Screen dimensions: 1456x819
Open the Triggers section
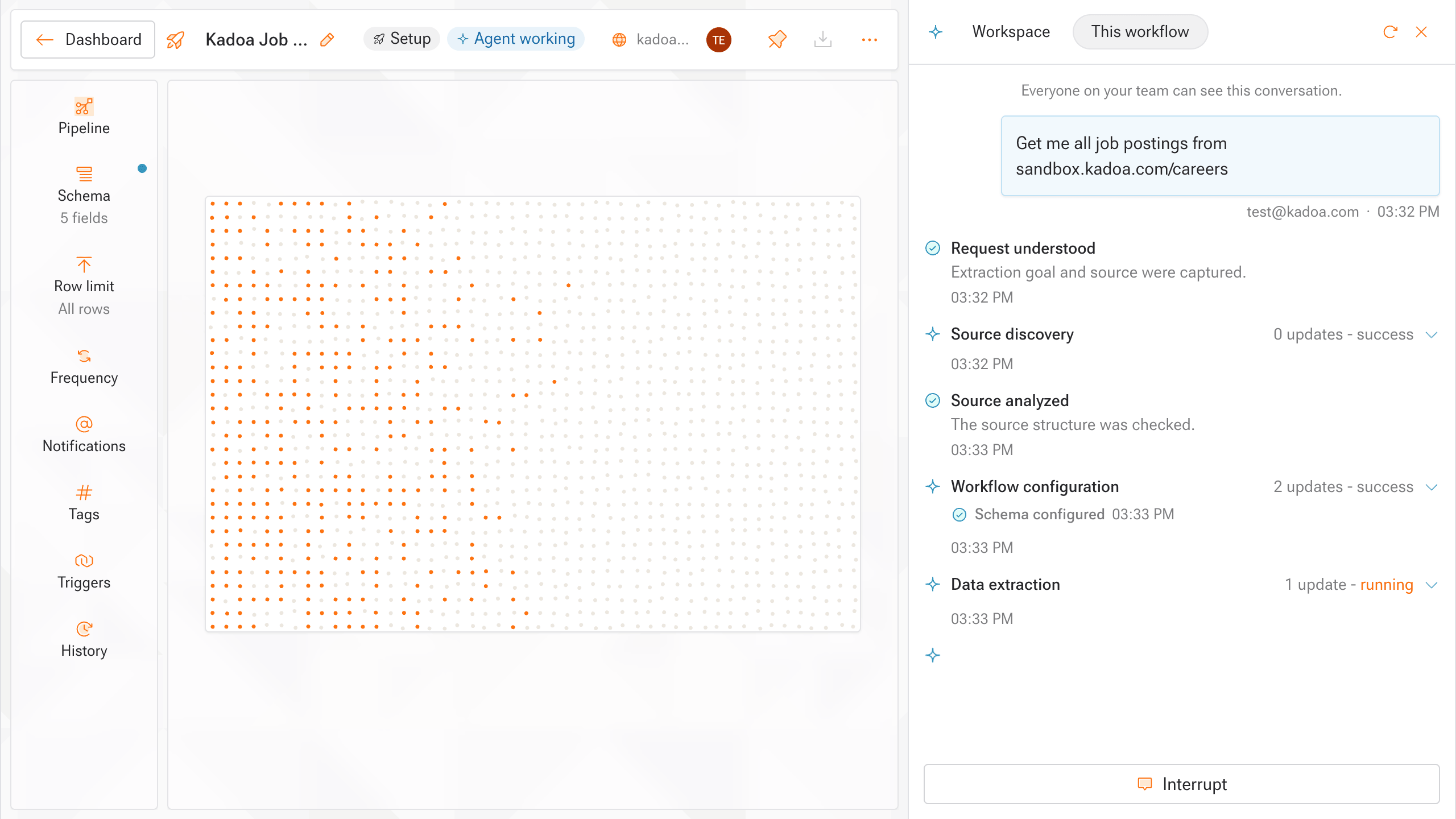click(84, 572)
